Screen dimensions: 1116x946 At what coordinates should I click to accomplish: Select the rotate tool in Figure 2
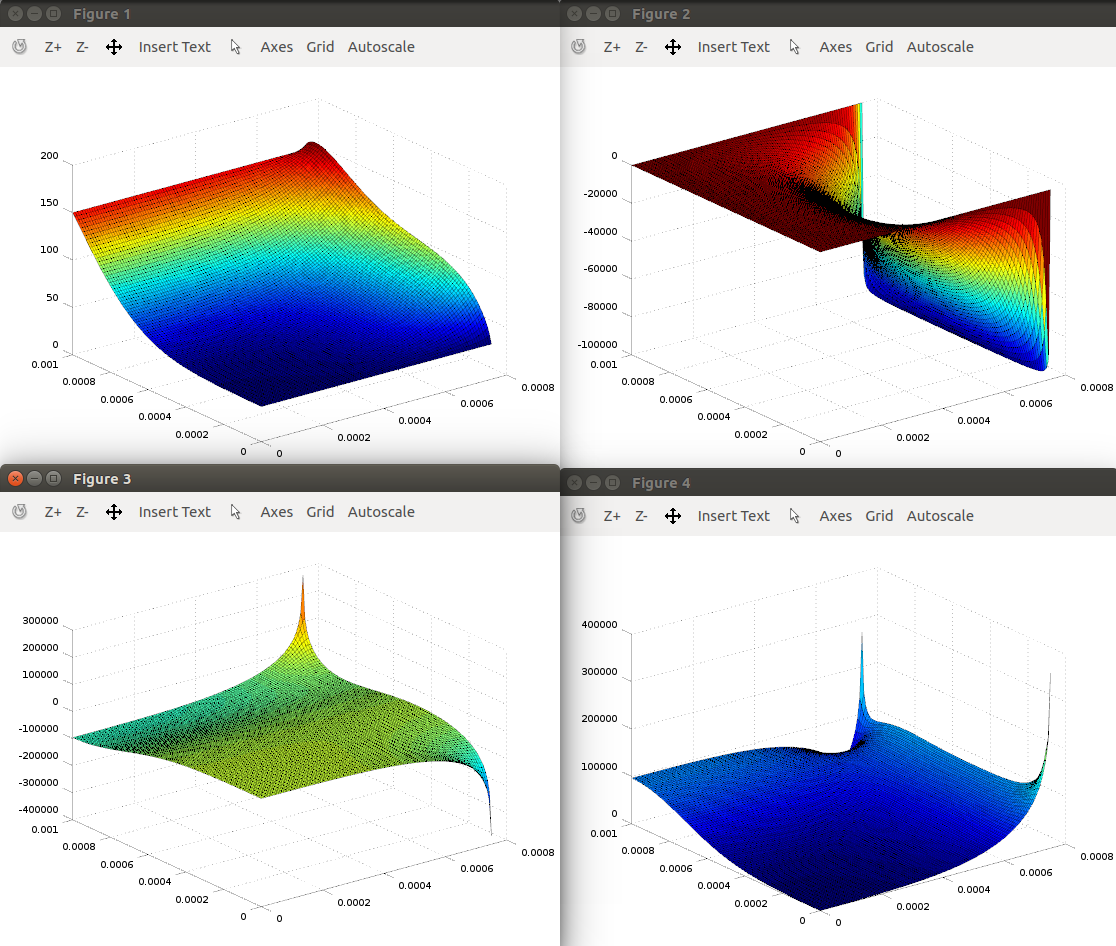[578, 47]
